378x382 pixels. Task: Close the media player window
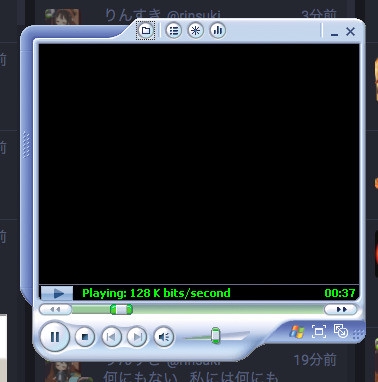[350, 32]
